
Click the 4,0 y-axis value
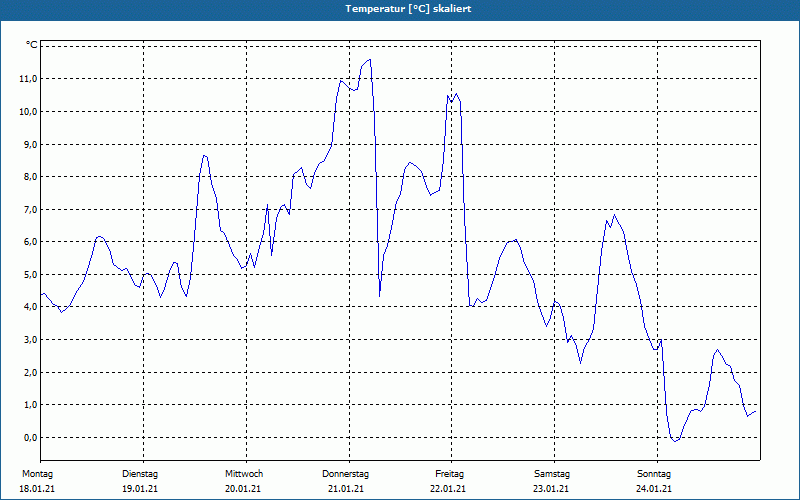[30, 307]
